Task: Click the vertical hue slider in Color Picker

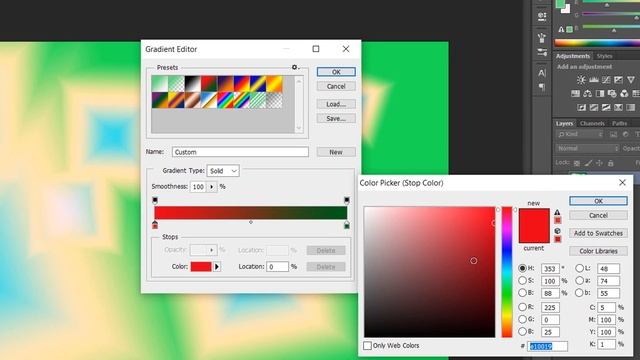Action: tap(507, 272)
